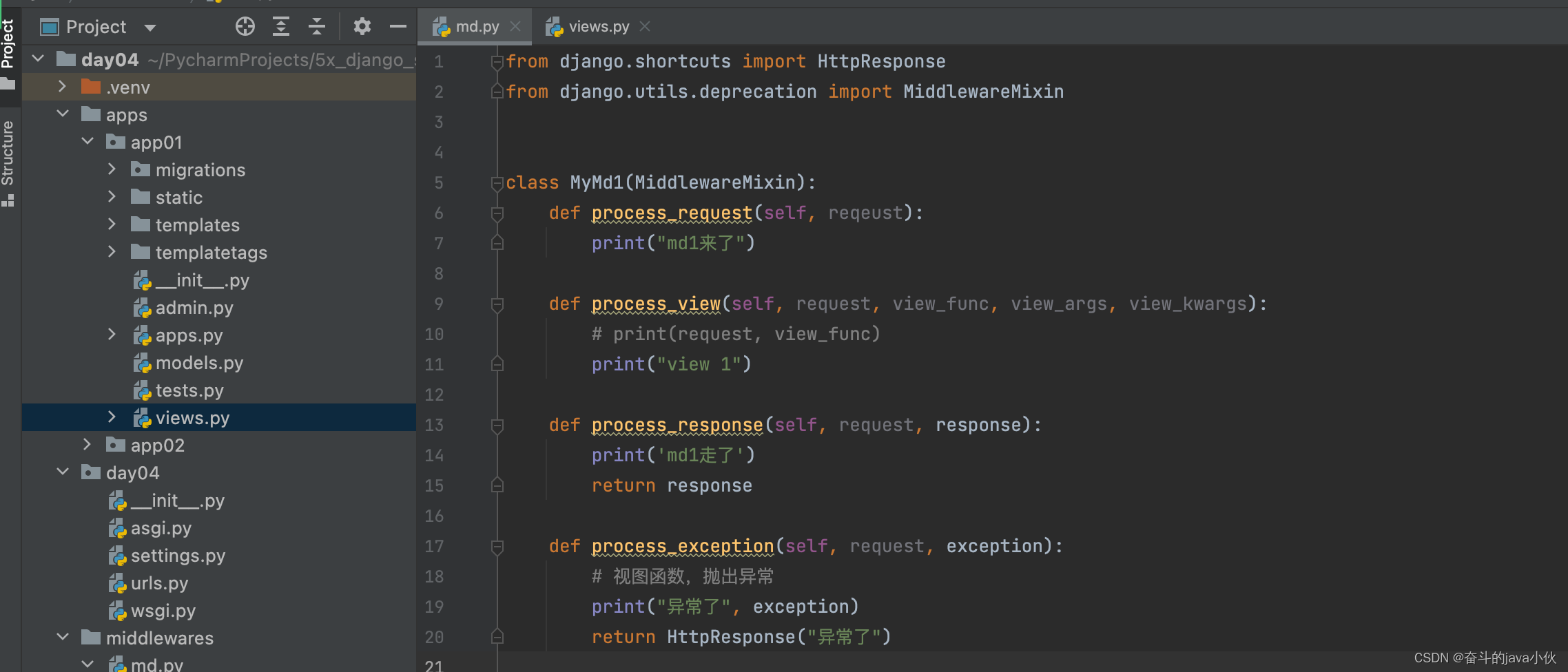Click the Collapse All icon in Project toolbar
Viewport: 1568px width, 672px height.
tap(317, 27)
